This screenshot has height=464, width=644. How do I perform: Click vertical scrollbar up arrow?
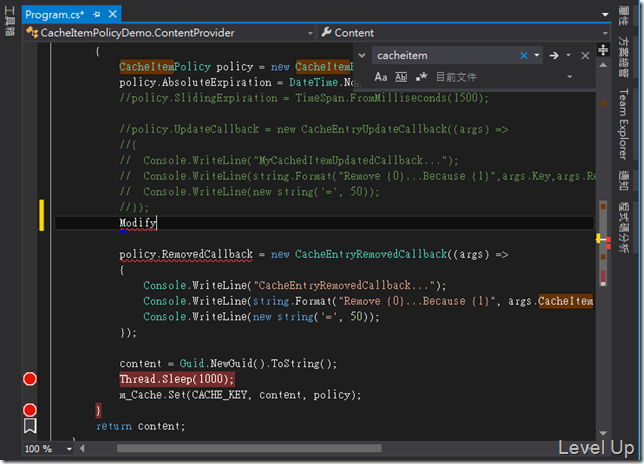pyautogui.click(x=603, y=65)
